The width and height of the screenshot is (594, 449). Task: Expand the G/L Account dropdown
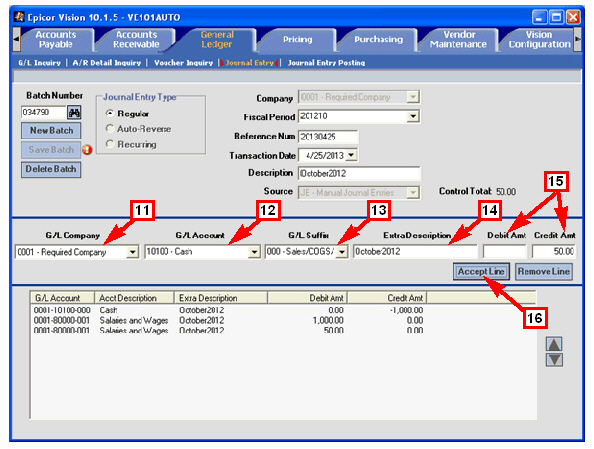(x=254, y=252)
